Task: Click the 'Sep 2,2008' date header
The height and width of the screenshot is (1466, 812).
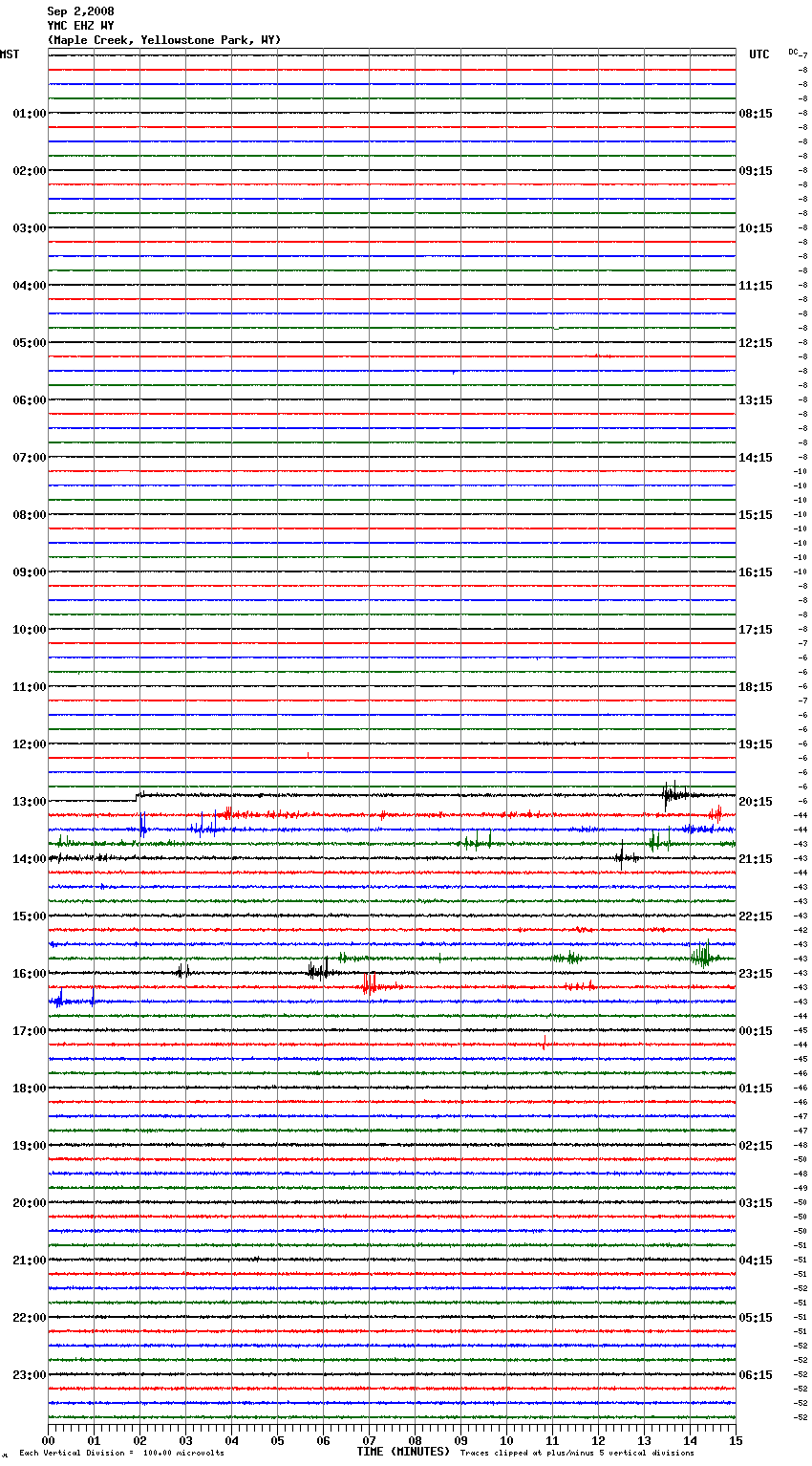Action: 80,11
